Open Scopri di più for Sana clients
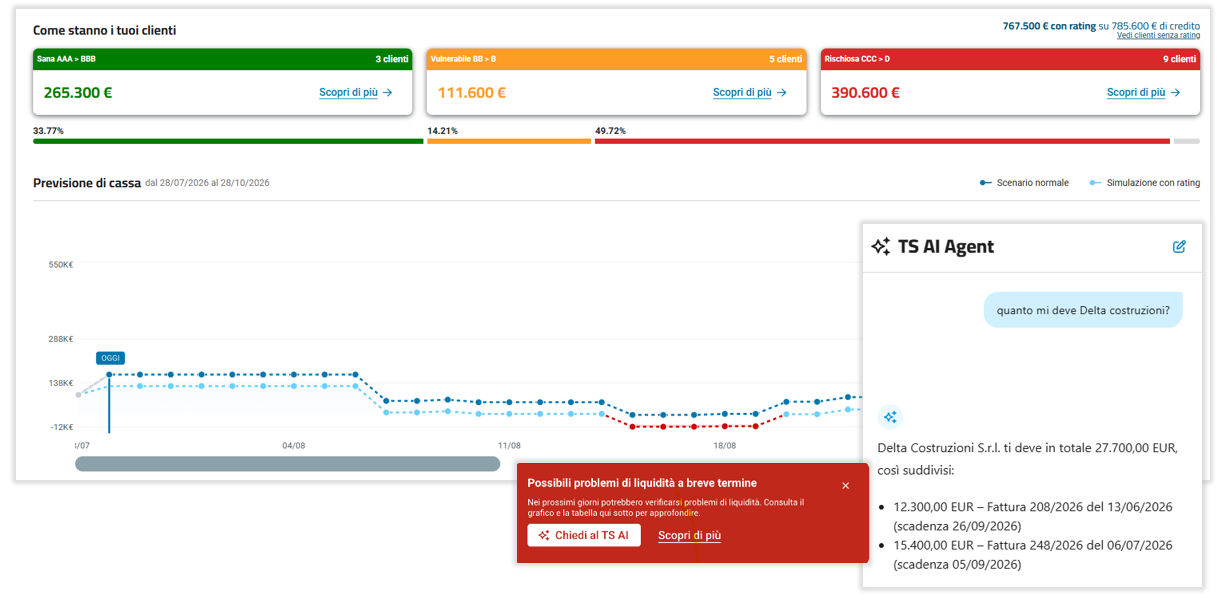1224x602 pixels. click(x=348, y=92)
